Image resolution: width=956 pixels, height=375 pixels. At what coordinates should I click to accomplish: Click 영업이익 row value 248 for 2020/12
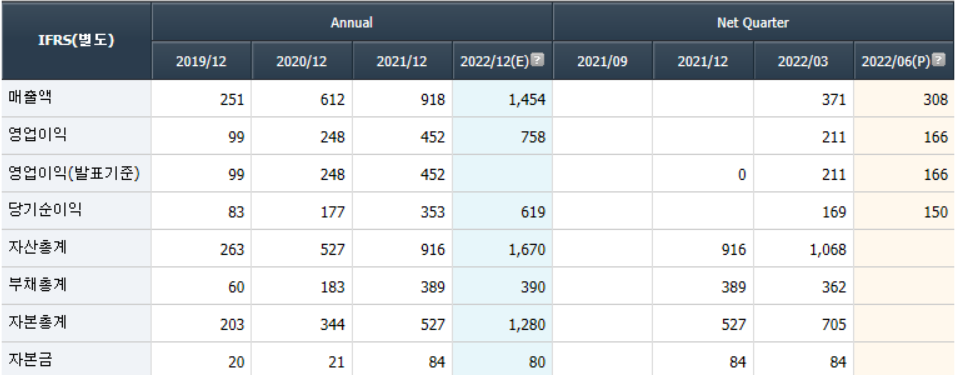click(x=333, y=138)
